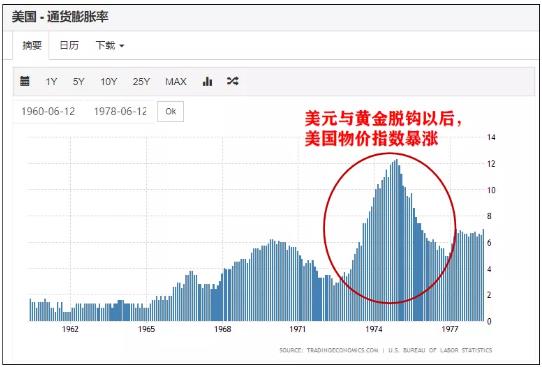Open the 摘要 tab

coord(32,45)
